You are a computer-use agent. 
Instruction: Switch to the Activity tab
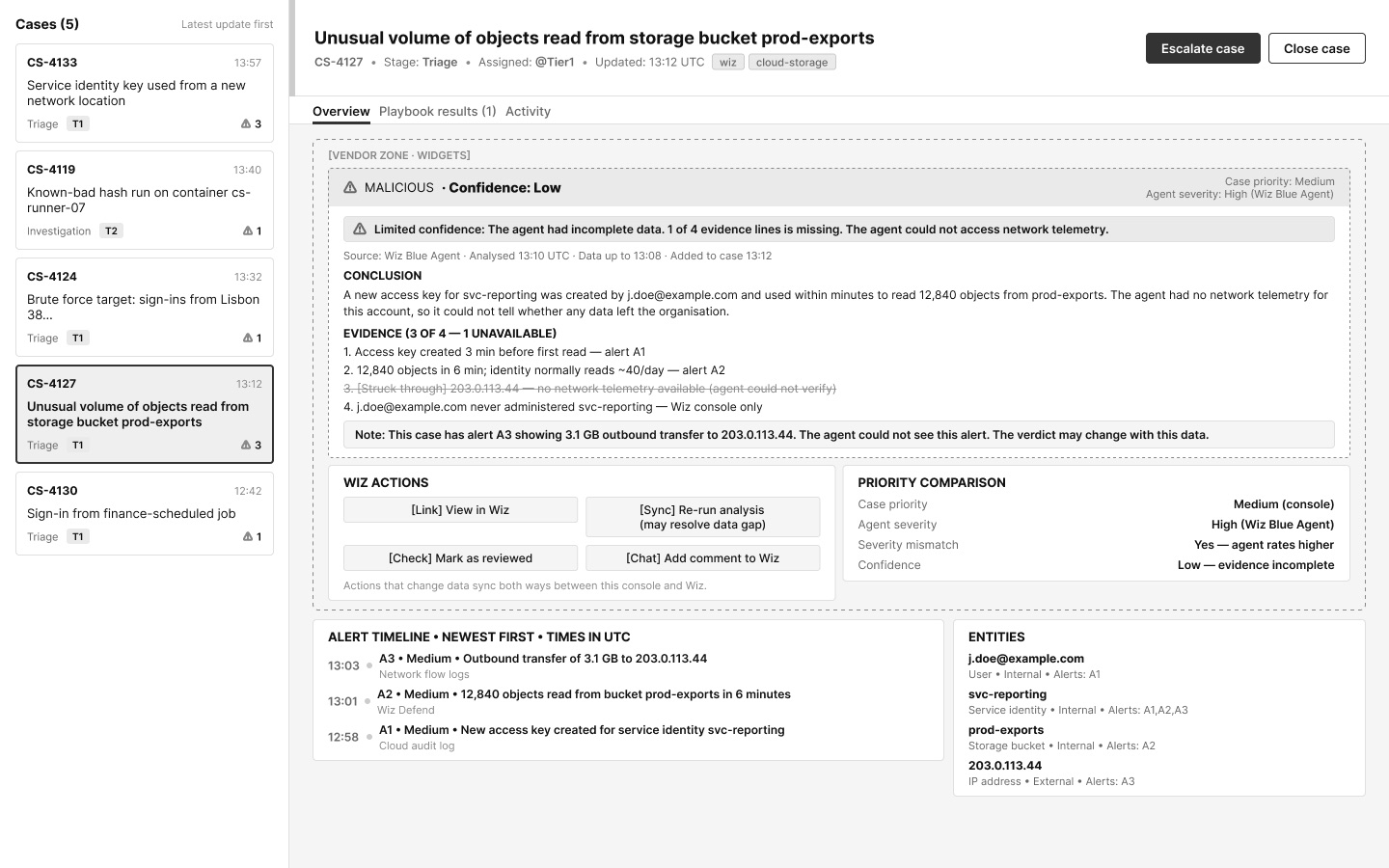(528, 111)
